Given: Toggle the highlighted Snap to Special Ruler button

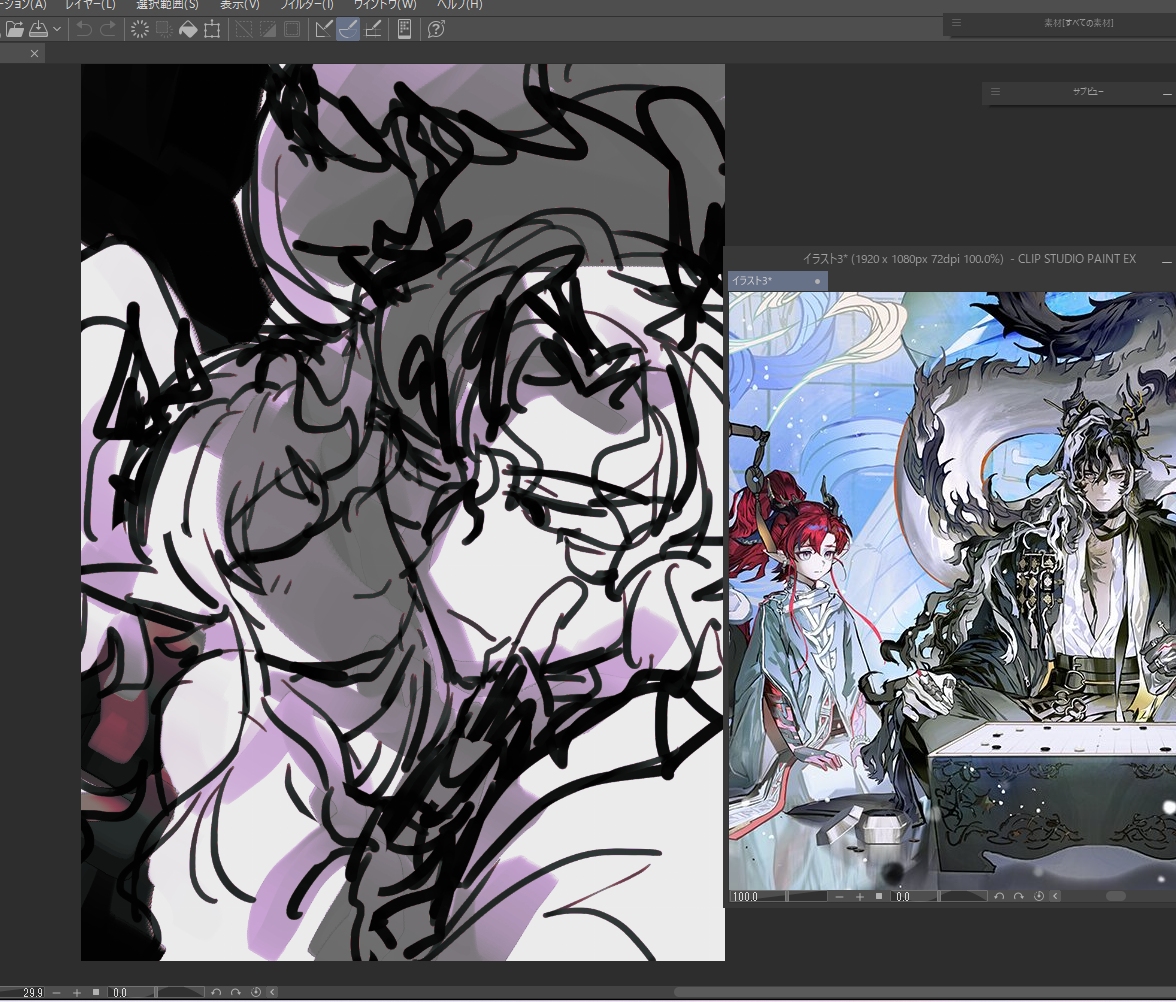Looking at the screenshot, I should click(348, 29).
